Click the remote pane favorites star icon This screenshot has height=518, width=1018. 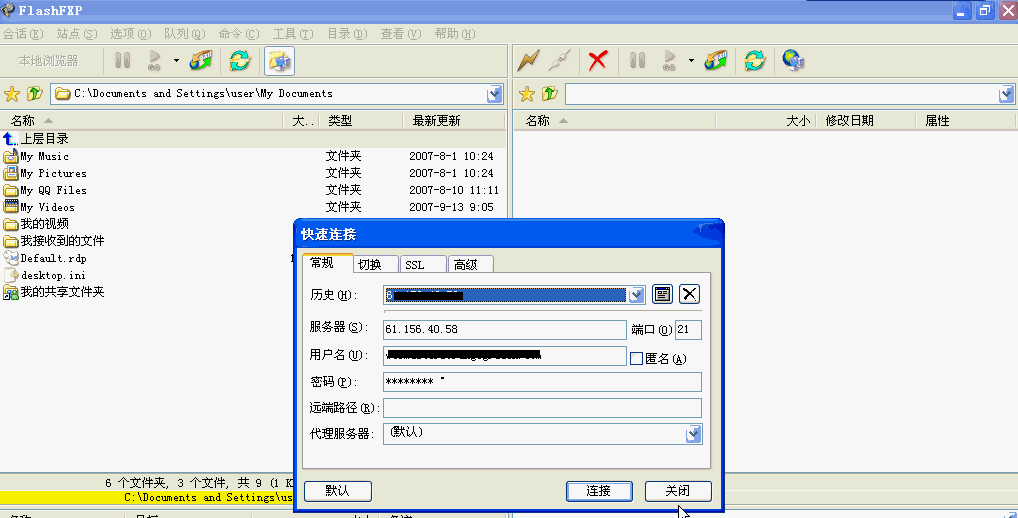tap(527, 94)
